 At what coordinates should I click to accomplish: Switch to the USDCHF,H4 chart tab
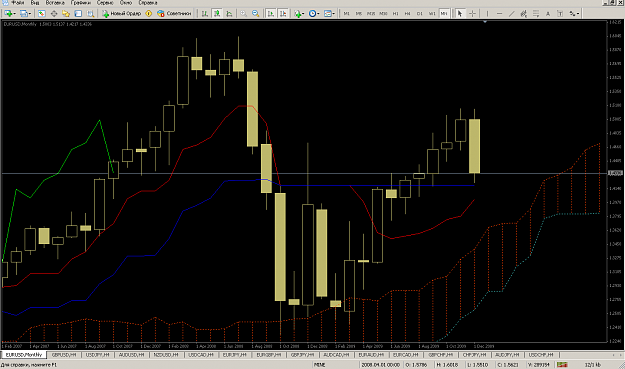541,355
